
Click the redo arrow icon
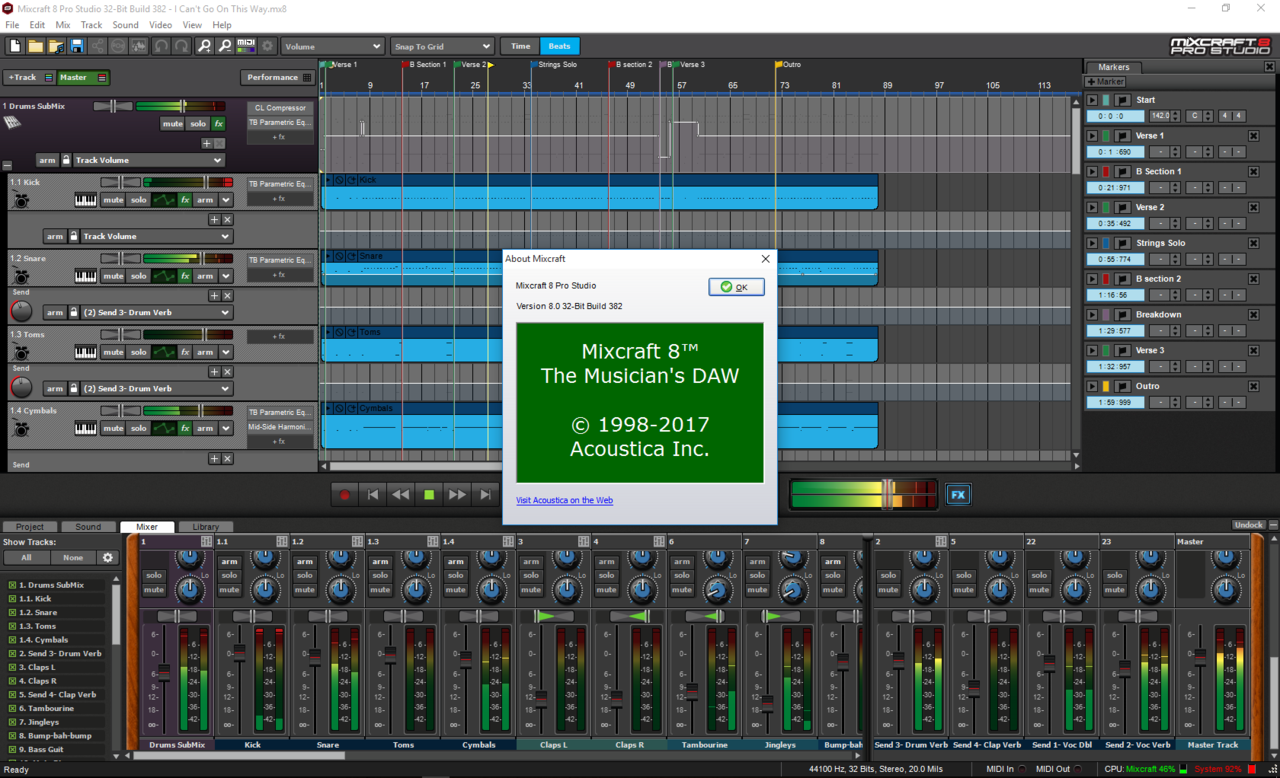pos(182,46)
